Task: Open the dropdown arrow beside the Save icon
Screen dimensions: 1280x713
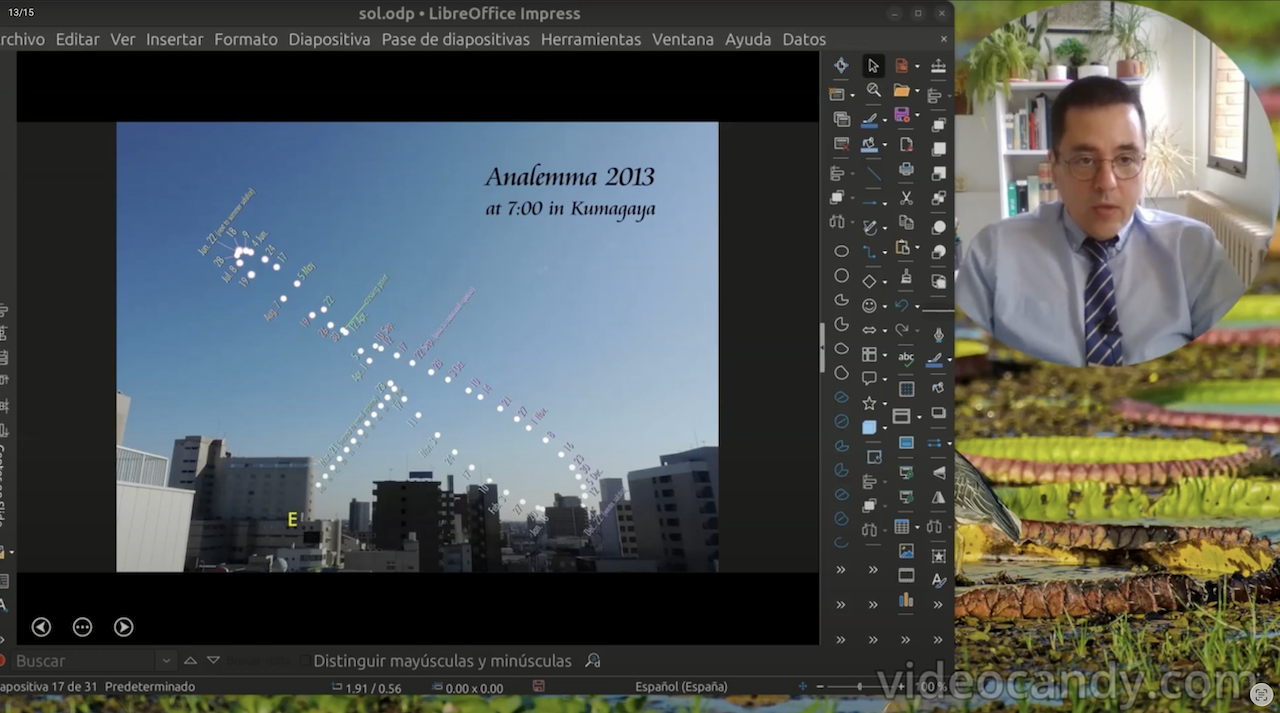Action: point(918,118)
